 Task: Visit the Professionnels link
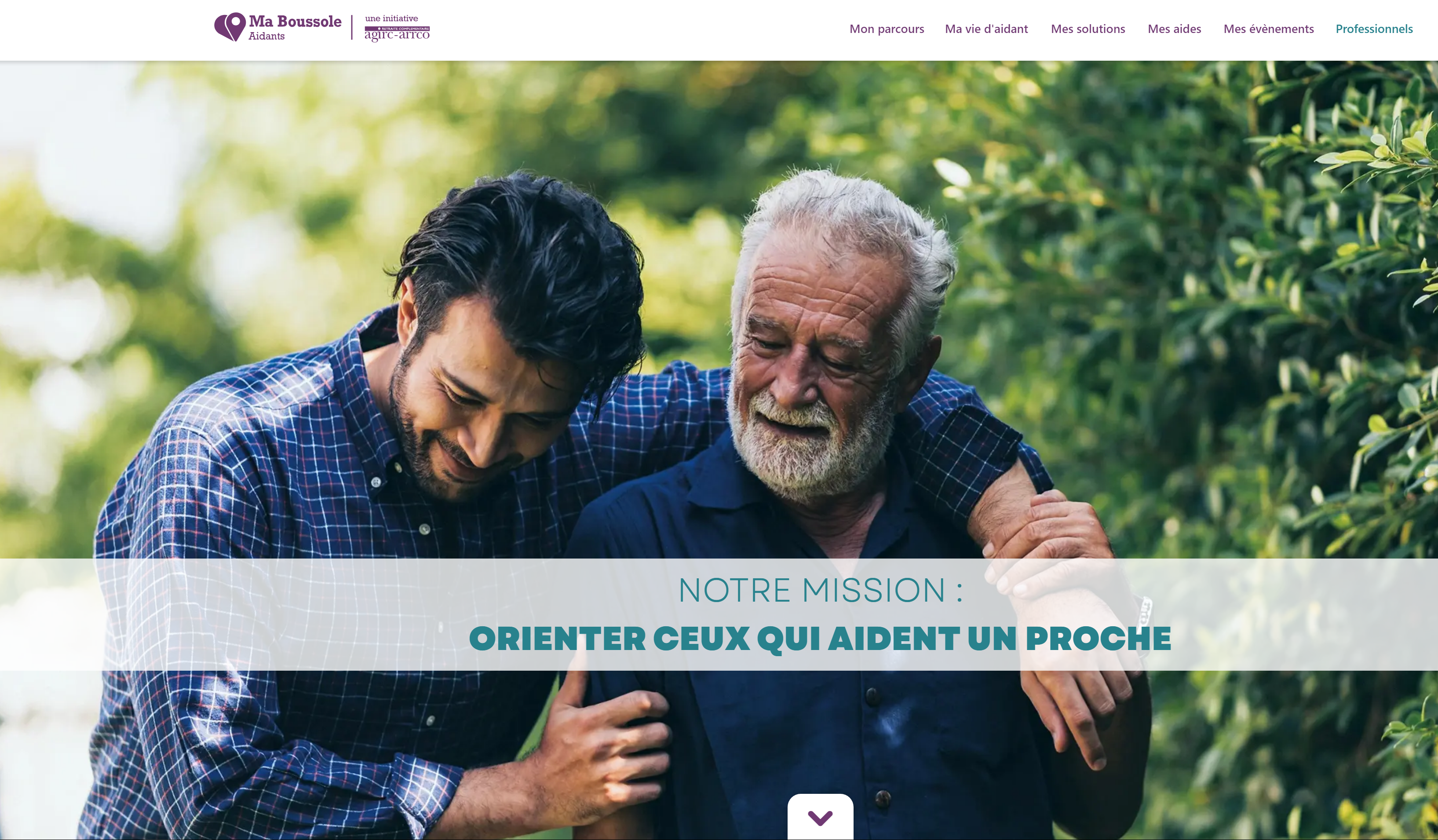[x=1373, y=29]
